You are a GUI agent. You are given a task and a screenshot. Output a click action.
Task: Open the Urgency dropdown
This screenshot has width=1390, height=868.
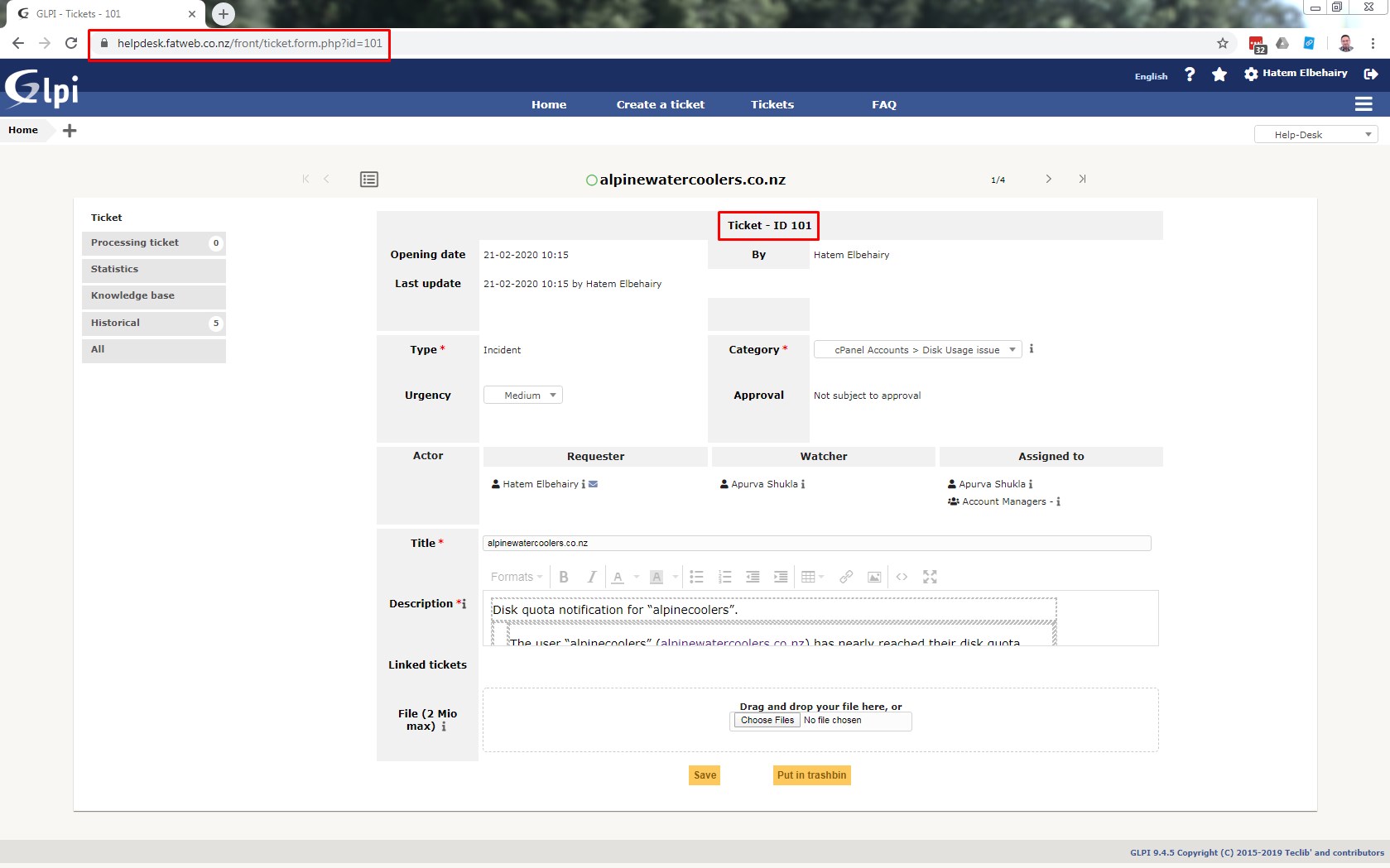(x=523, y=396)
